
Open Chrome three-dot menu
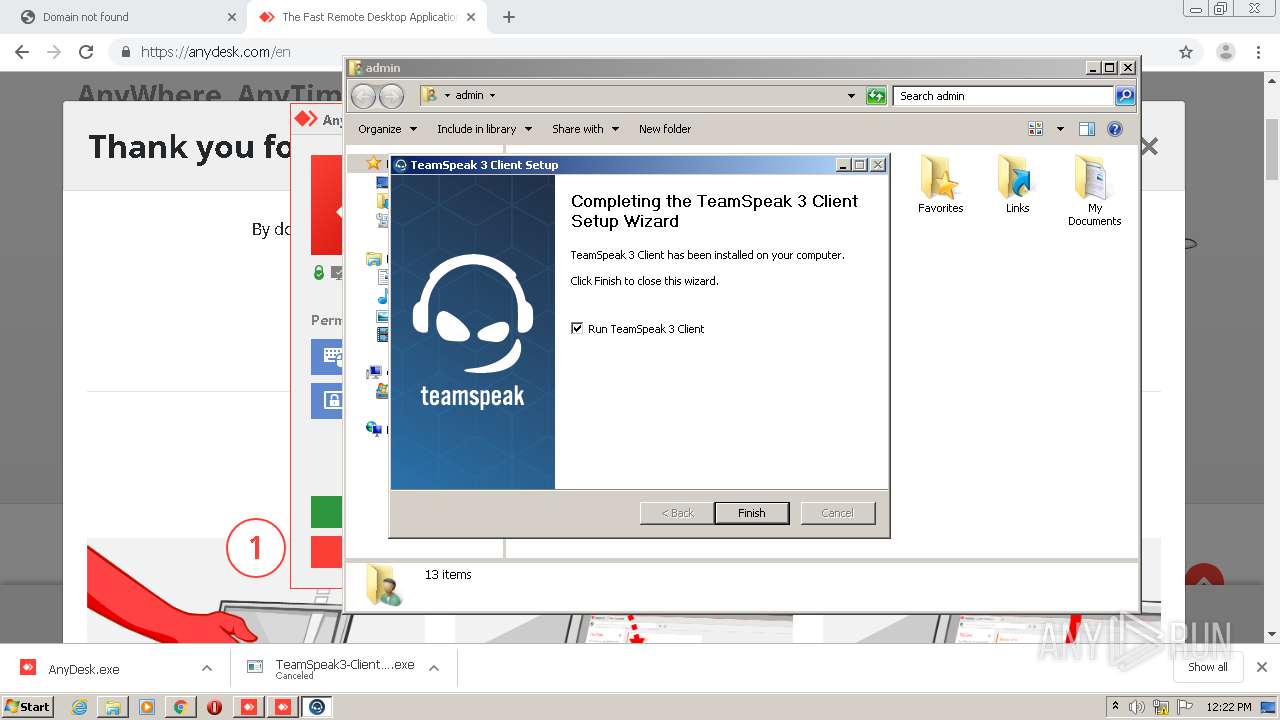1258,52
